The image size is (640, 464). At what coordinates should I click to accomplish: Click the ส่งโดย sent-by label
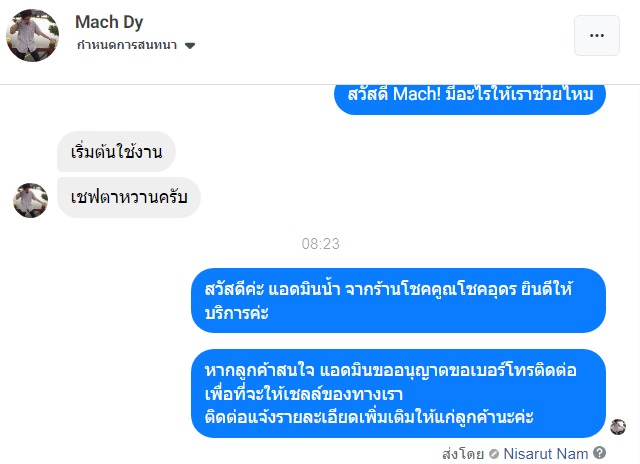(463, 453)
